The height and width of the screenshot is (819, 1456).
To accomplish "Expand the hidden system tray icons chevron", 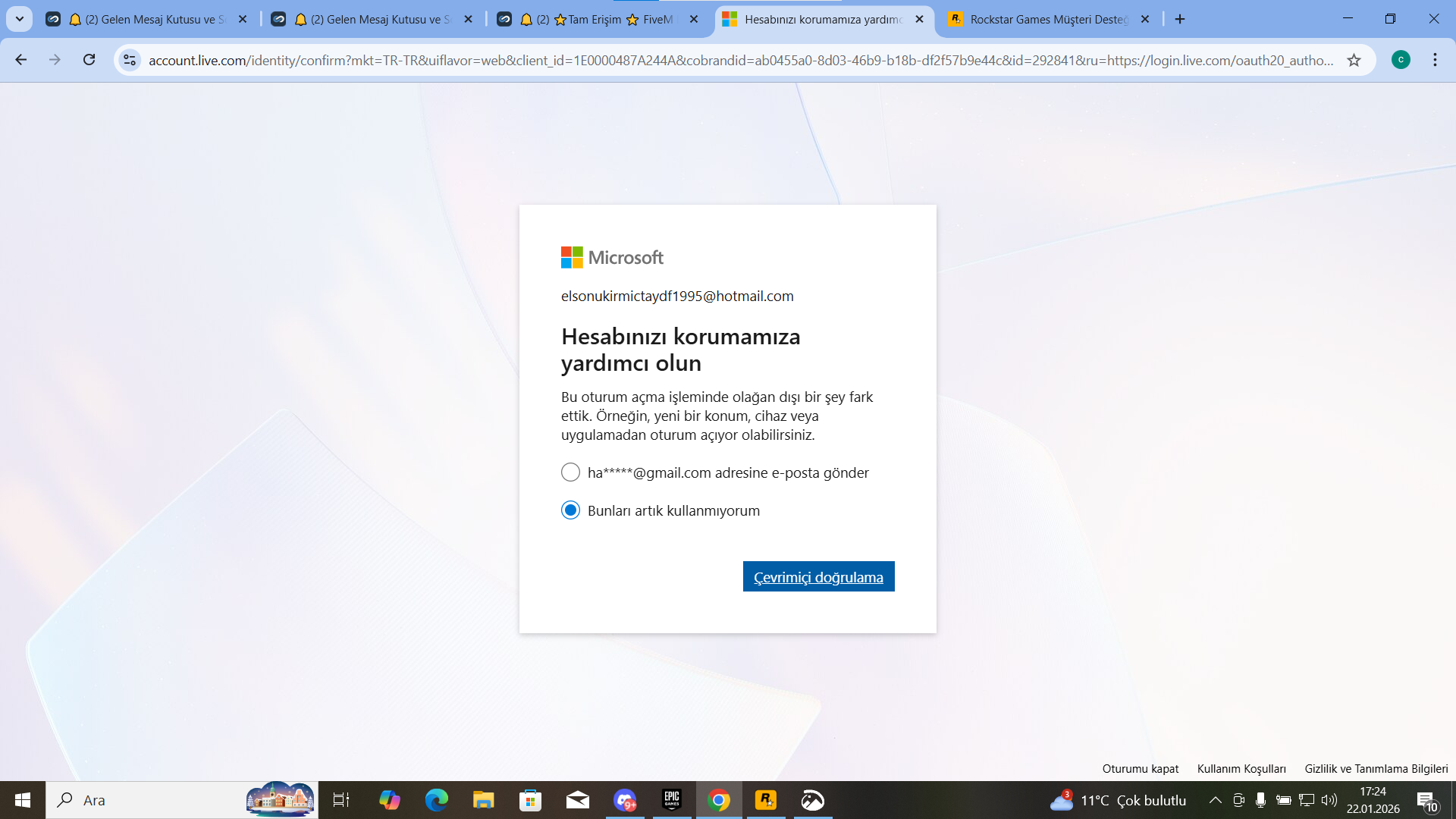I will coord(1215,800).
